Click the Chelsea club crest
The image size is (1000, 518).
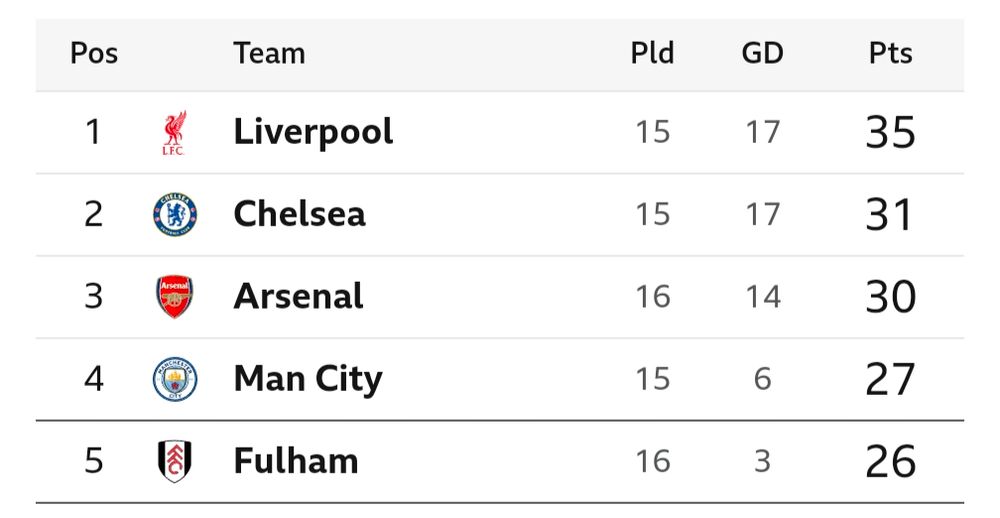click(x=175, y=214)
